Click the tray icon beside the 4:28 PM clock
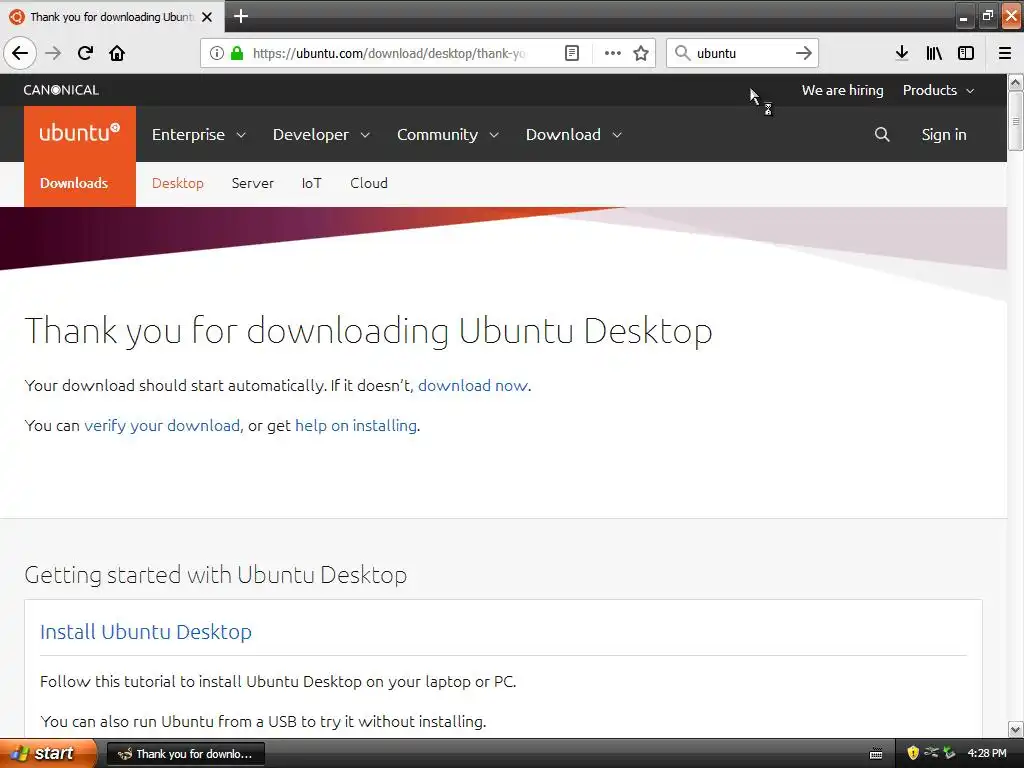 [x=949, y=753]
